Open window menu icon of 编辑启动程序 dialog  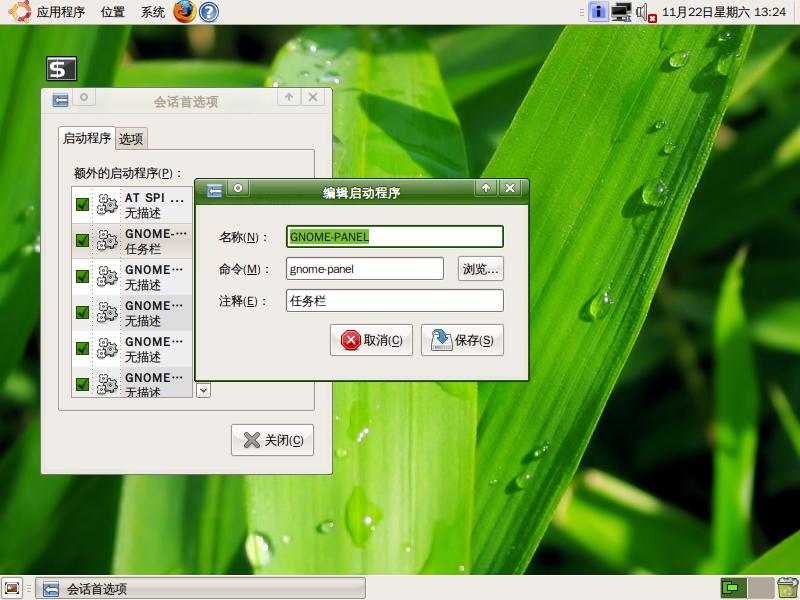pyautogui.click(x=214, y=190)
